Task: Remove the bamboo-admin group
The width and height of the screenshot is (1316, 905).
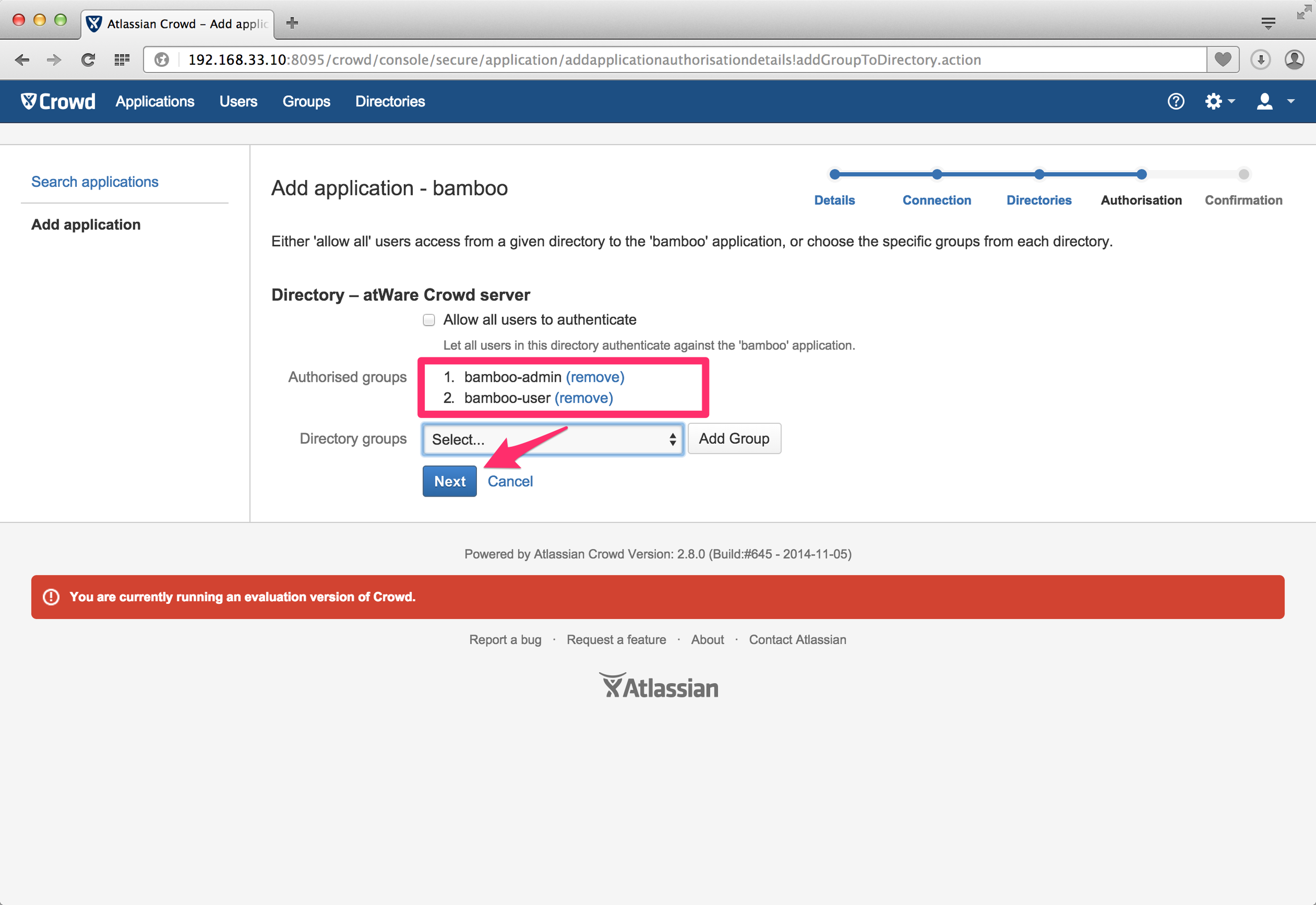Action: pyautogui.click(x=595, y=377)
